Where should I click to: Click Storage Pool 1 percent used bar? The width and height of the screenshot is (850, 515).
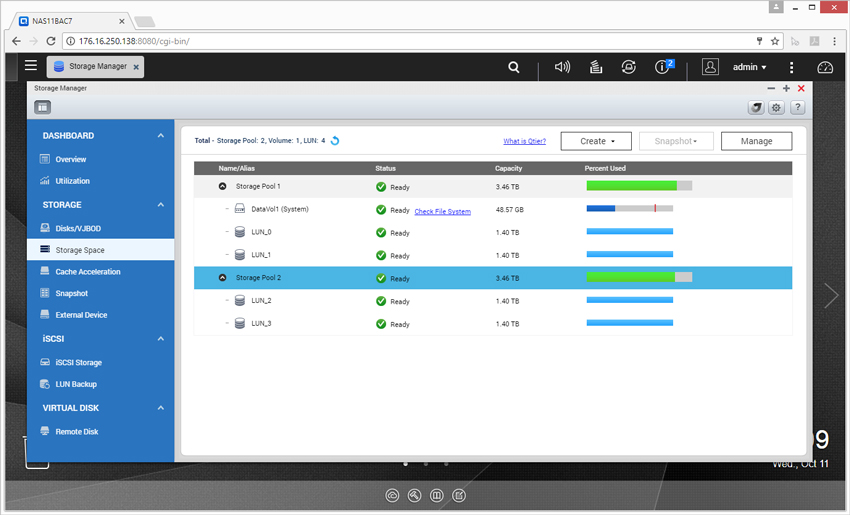click(639, 186)
